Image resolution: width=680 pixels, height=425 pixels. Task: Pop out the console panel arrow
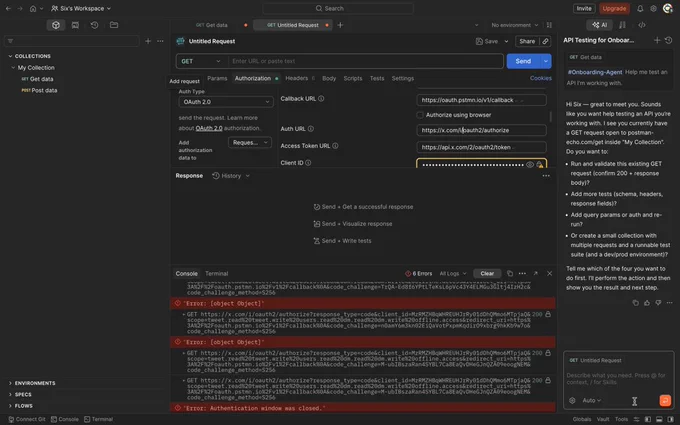pos(536,274)
